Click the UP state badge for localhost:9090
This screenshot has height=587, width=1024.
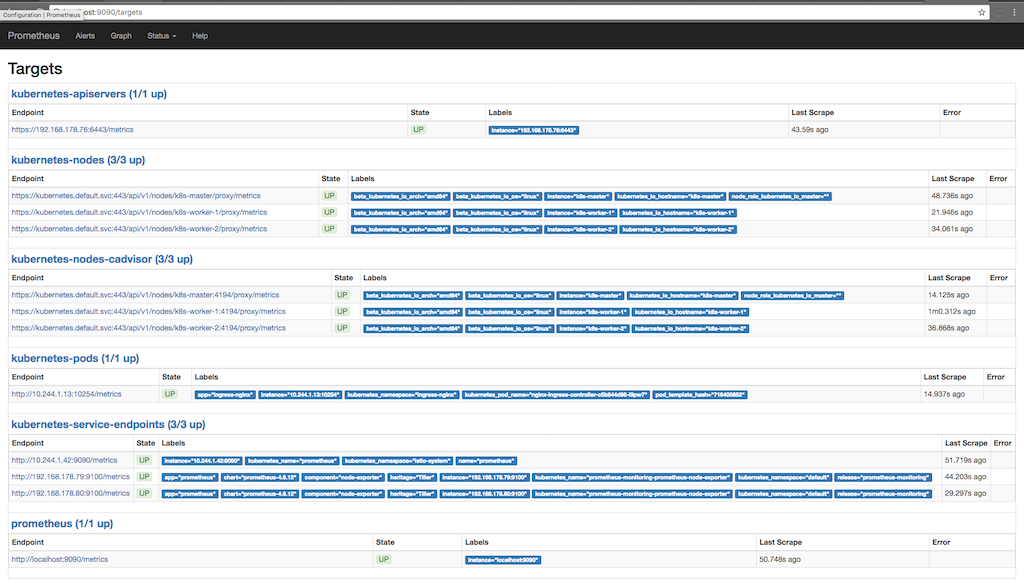tap(384, 559)
